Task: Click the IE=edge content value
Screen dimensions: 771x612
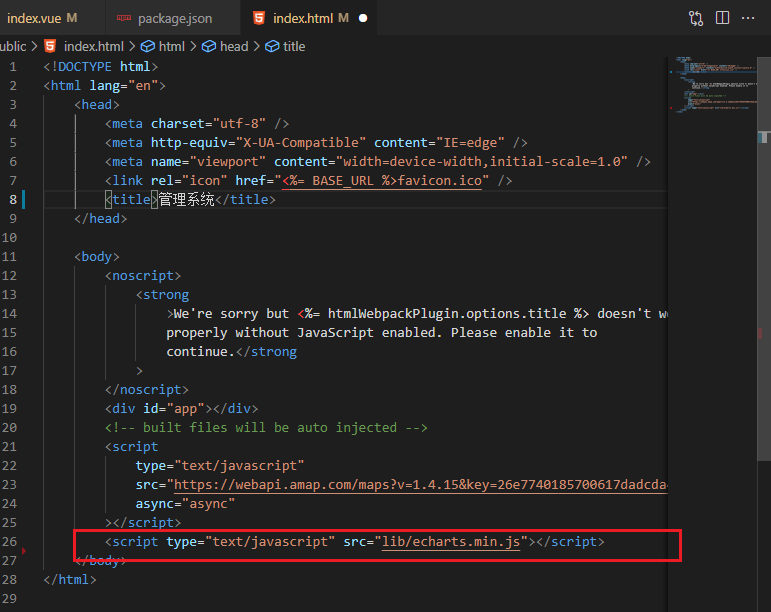Action: [471, 143]
